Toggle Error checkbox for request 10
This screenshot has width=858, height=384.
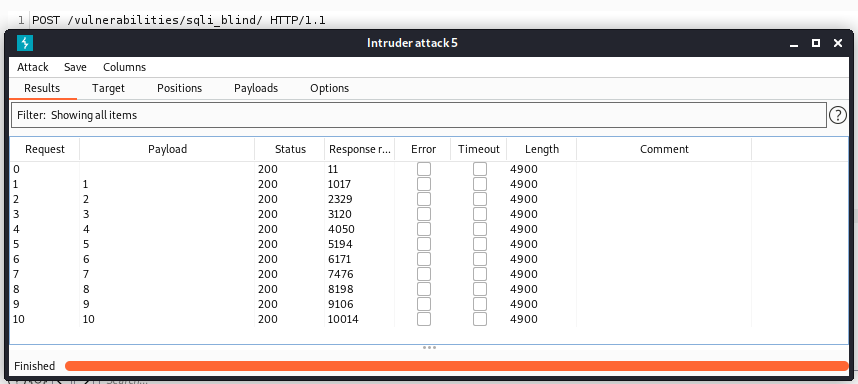424,319
